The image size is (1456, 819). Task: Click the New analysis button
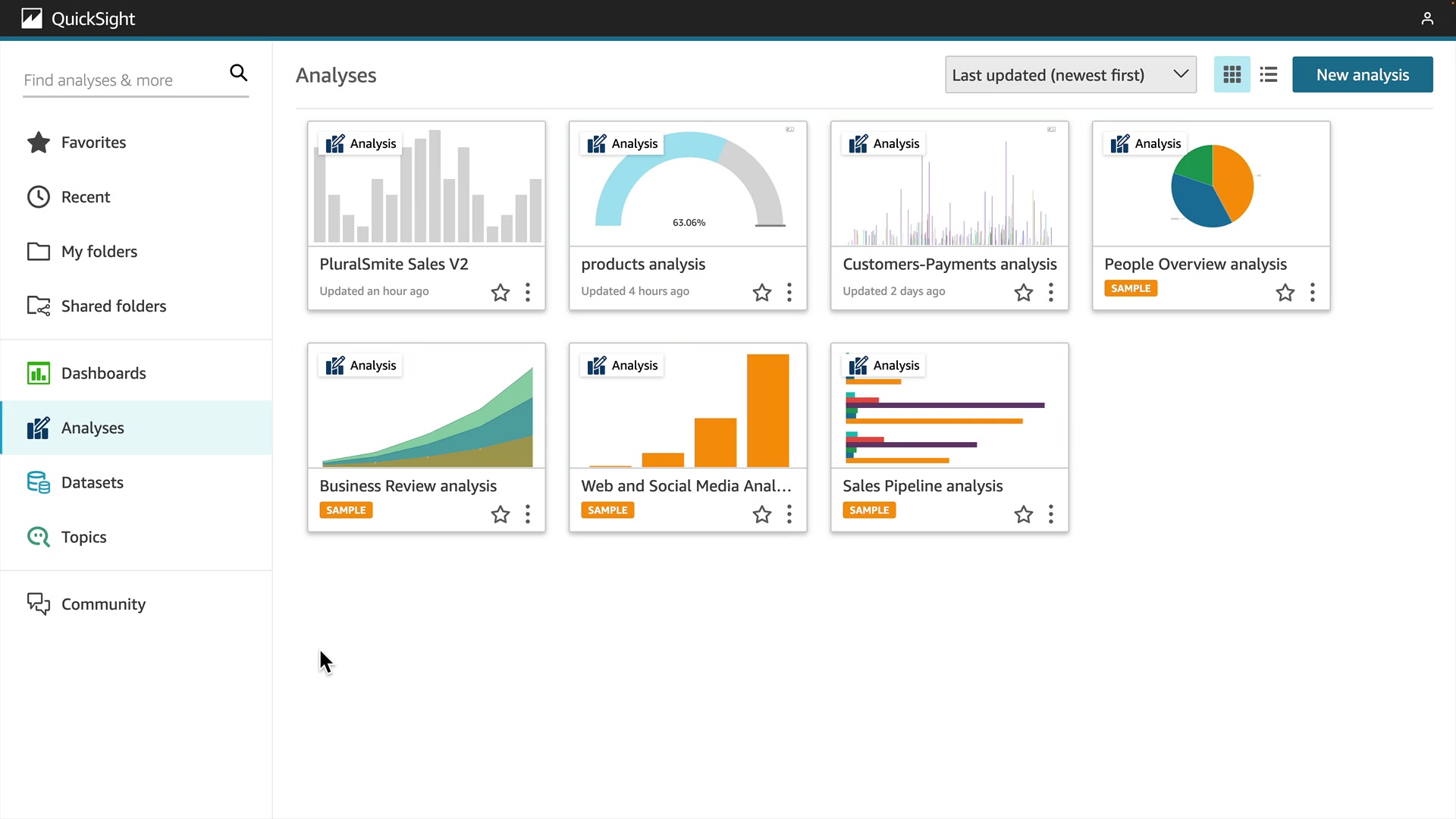tap(1362, 74)
